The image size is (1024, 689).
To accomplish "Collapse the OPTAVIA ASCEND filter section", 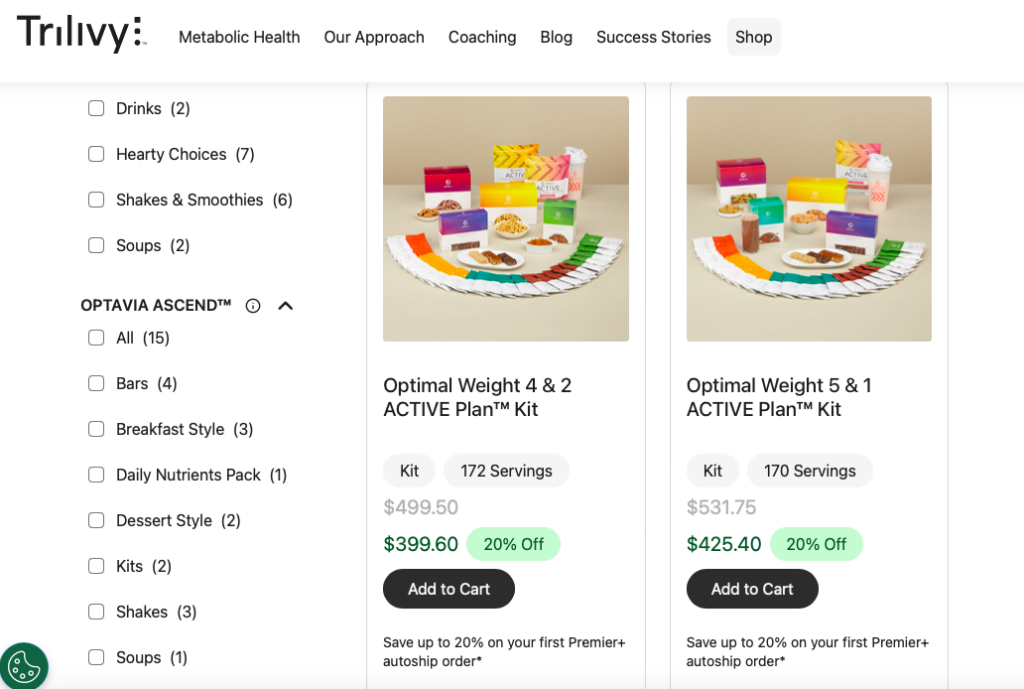I will pyautogui.click(x=285, y=306).
